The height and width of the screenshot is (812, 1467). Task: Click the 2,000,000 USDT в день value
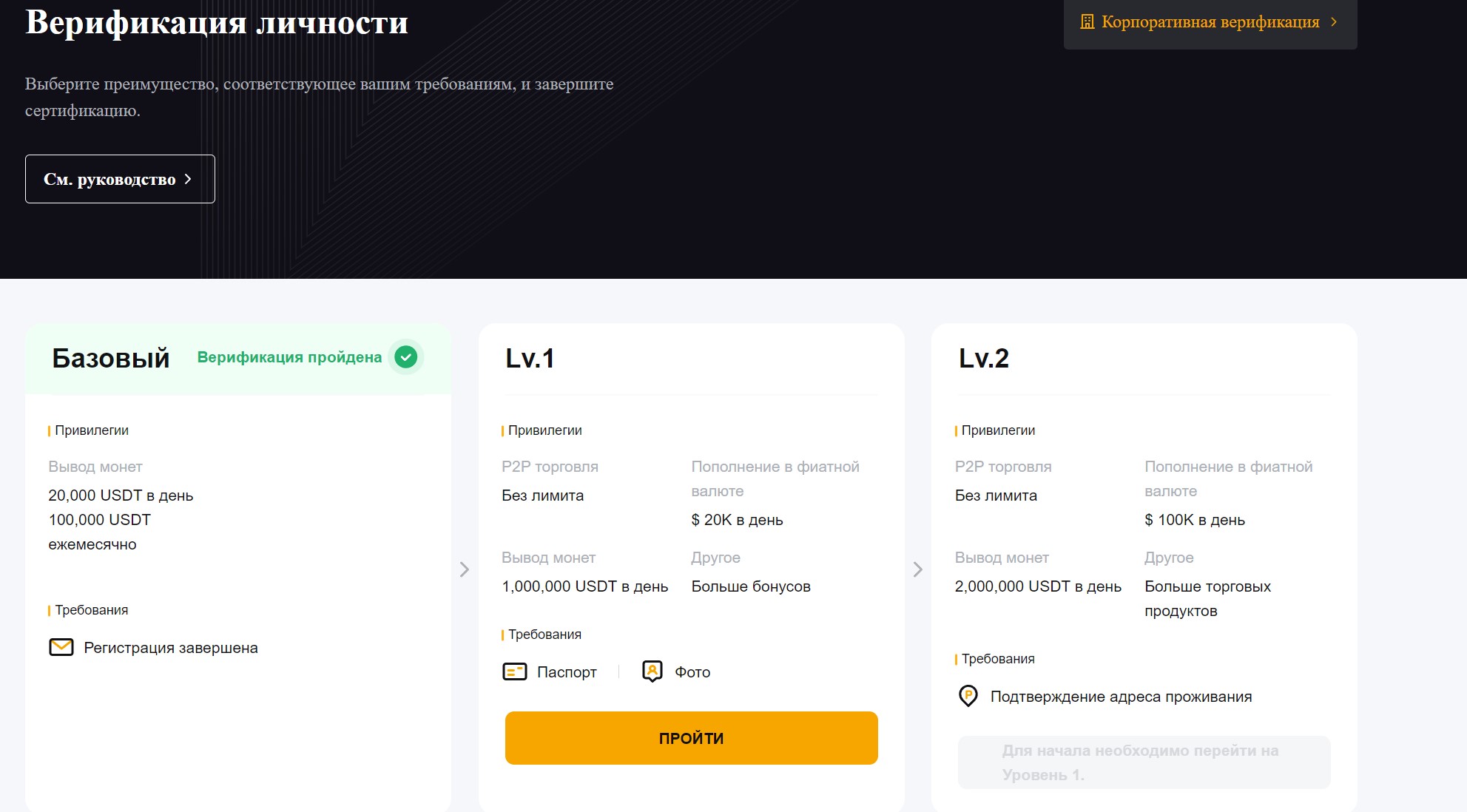tap(1038, 586)
